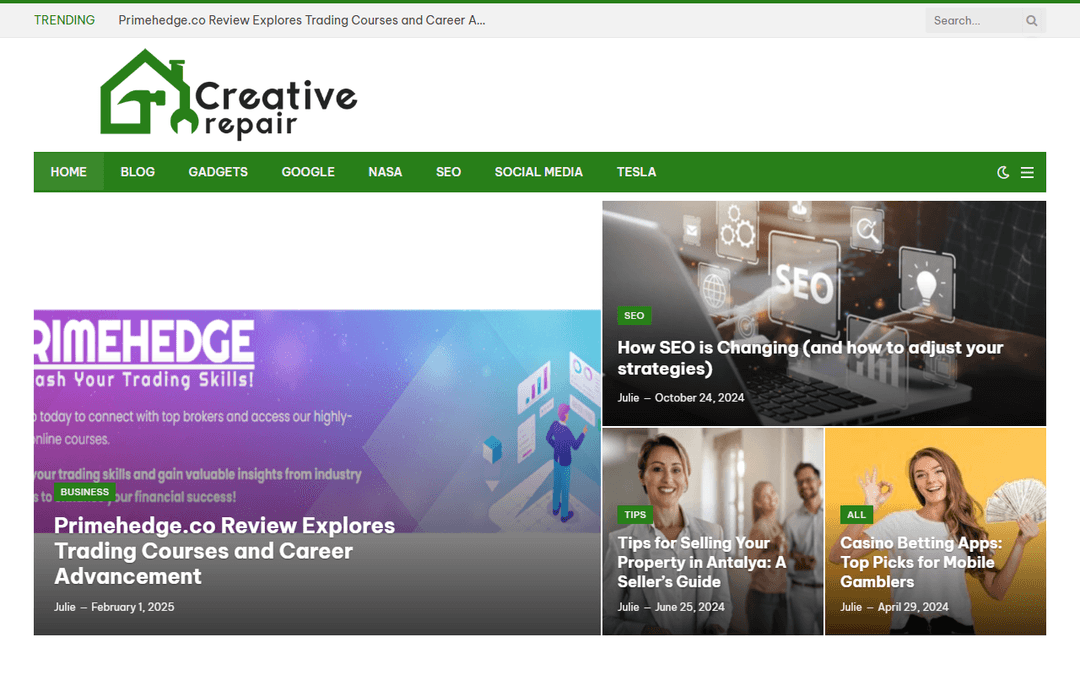Click the April 29, 2024 date
1080x675 pixels.
tap(913, 607)
